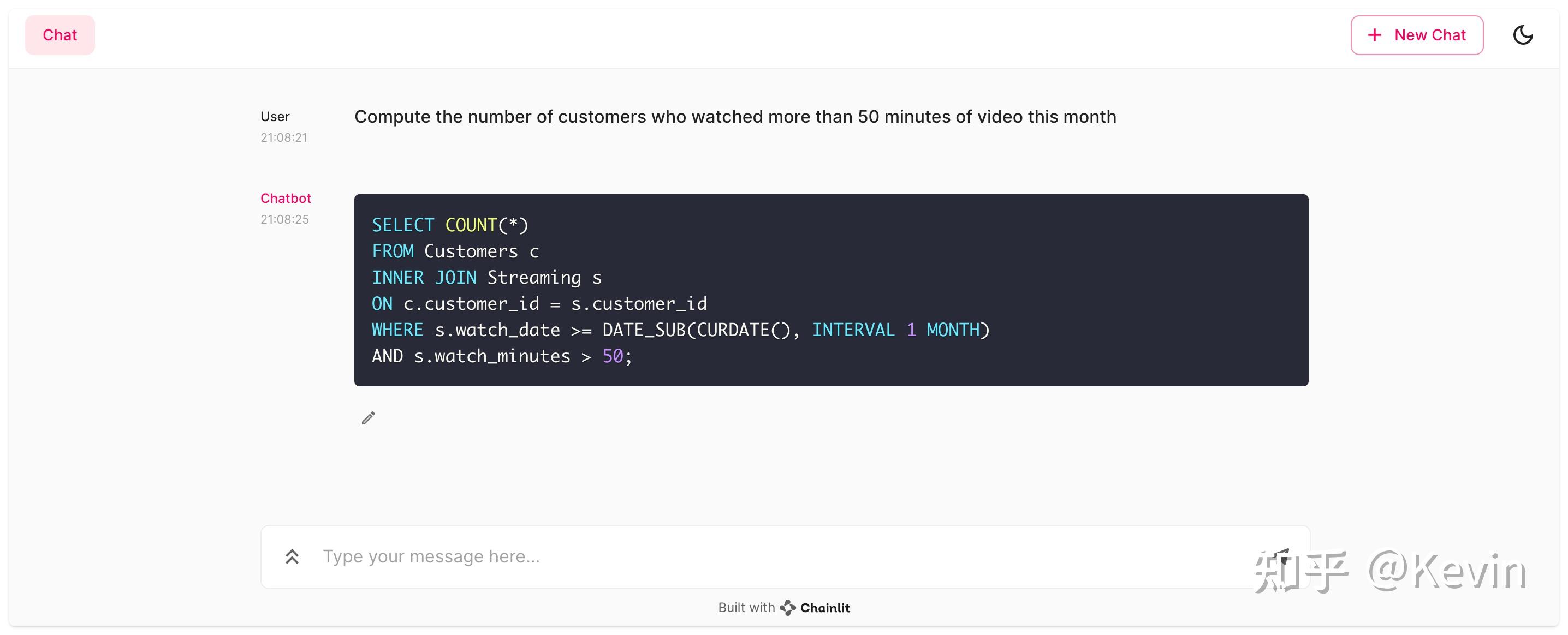Screen dimensions: 1568x635
Task: Click the 21:08:21 user timestamp
Action: coord(284,137)
